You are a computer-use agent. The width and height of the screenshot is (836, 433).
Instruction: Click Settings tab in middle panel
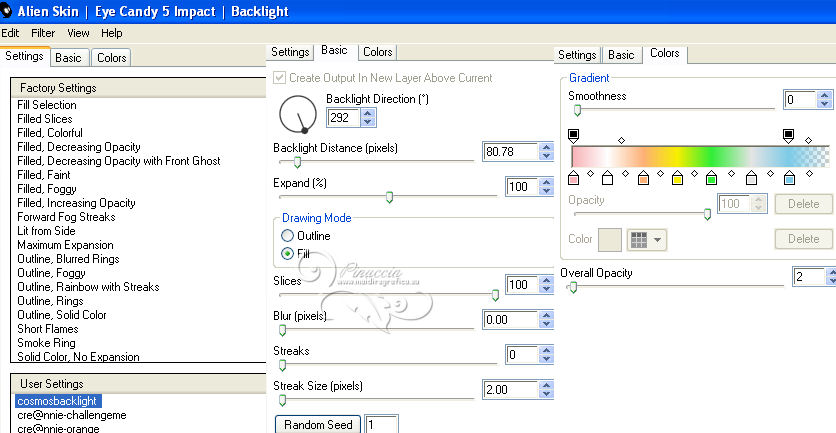pyautogui.click(x=290, y=52)
